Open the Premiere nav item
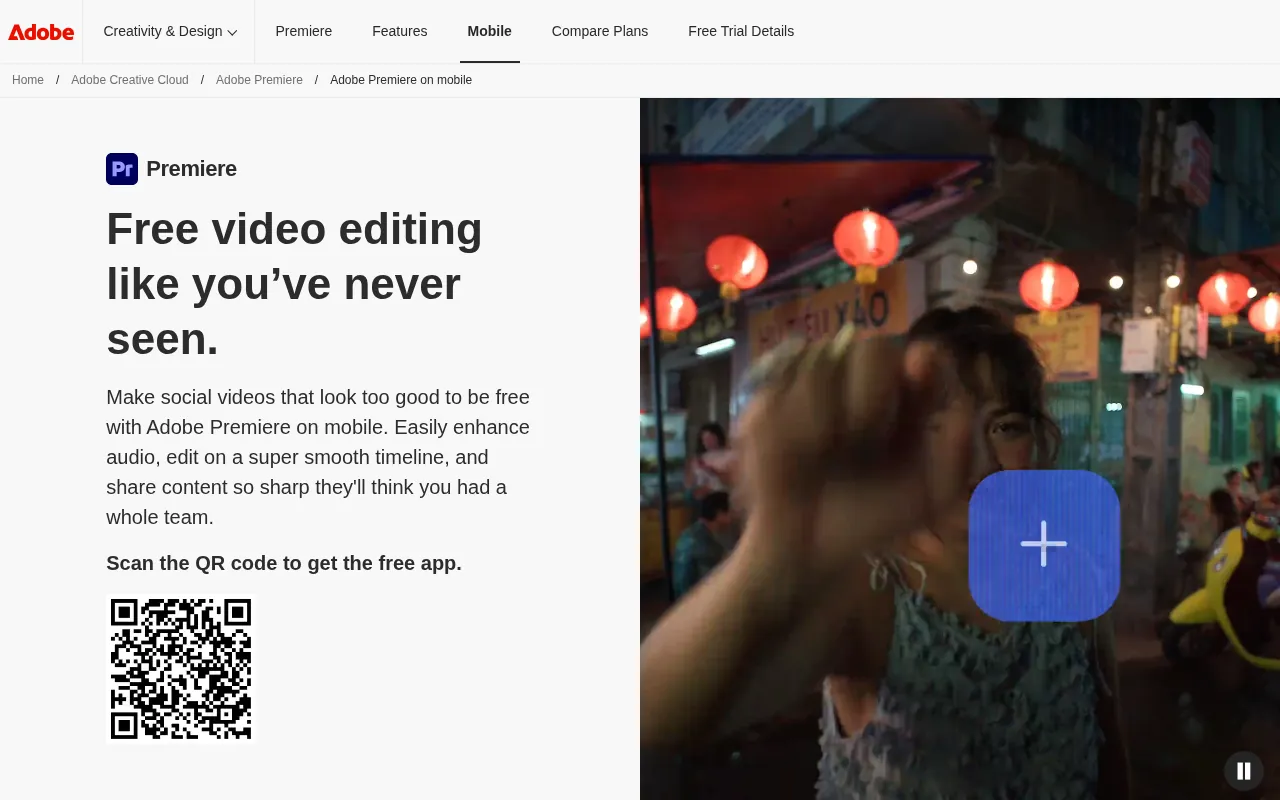 [304, 31]
